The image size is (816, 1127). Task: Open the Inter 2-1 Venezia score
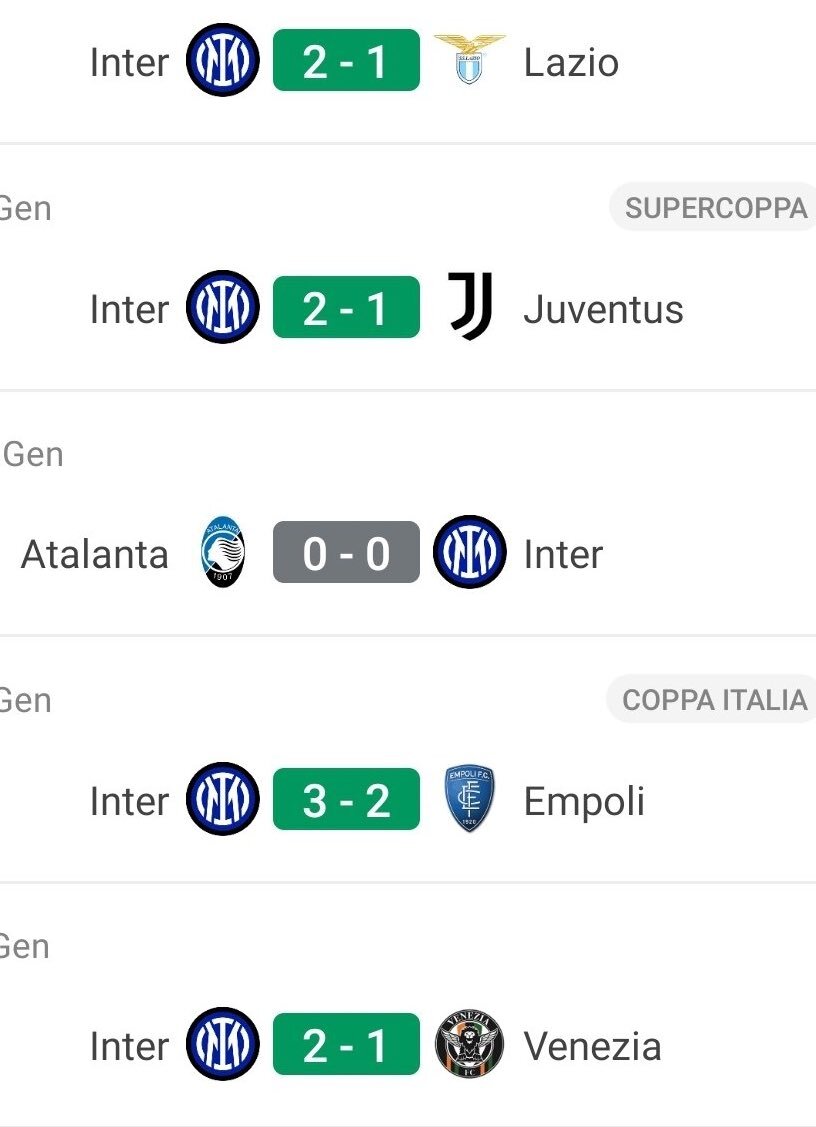[x=347, y=1044]
